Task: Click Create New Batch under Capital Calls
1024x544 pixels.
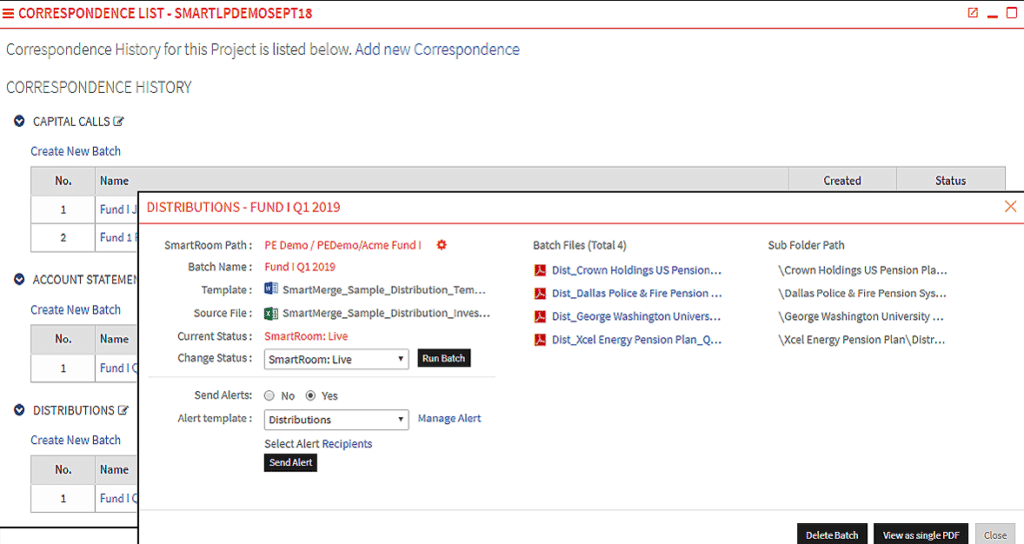Action: coord(76,151)
